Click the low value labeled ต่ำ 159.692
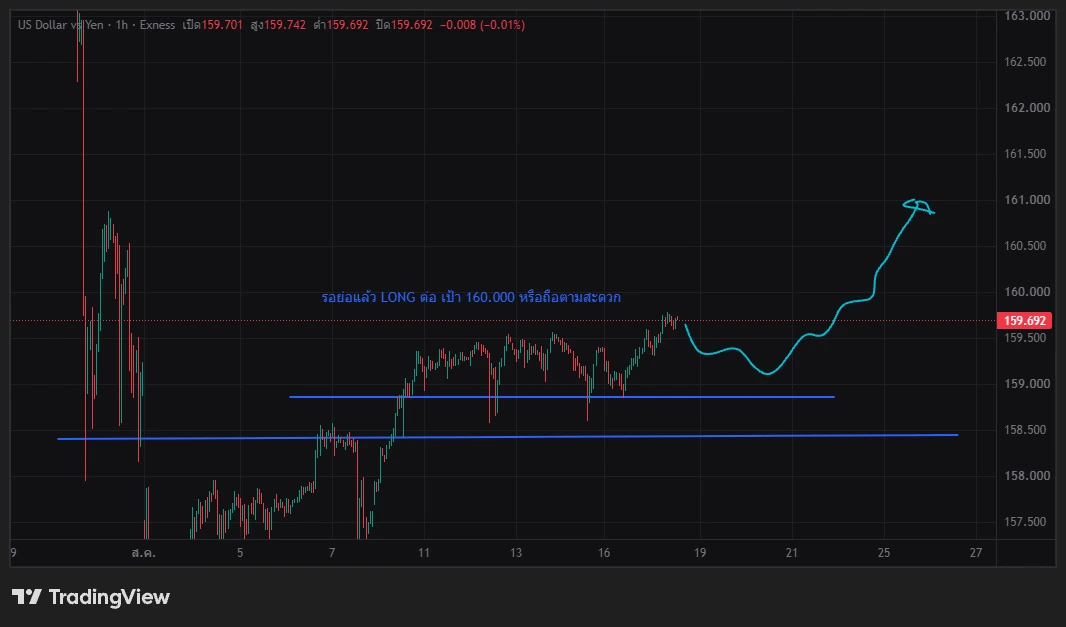The height and width of the screenshot is (627, 1066). (341, 25)
